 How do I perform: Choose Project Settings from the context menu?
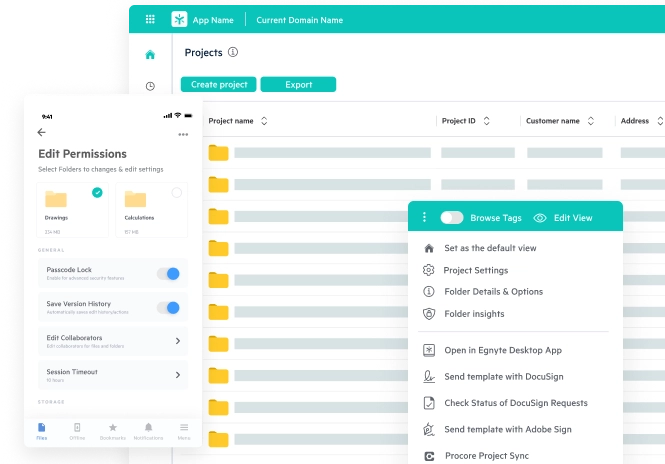pyautogui.click(x=475, y=270)
